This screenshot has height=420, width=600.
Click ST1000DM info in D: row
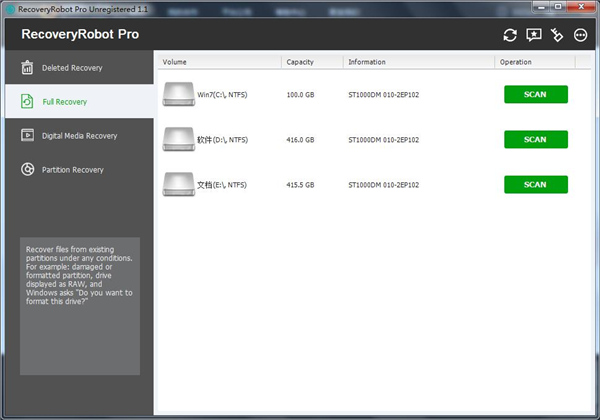coord(383,140)
